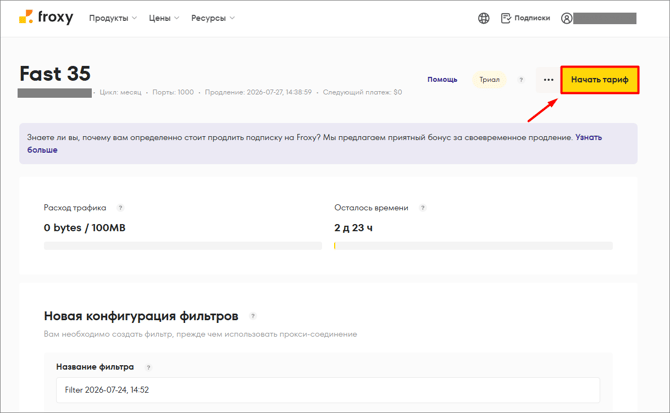Open the Подписки page
This screenshot has width=670, height=413.
pyautogui.click(x=525, y=18)
